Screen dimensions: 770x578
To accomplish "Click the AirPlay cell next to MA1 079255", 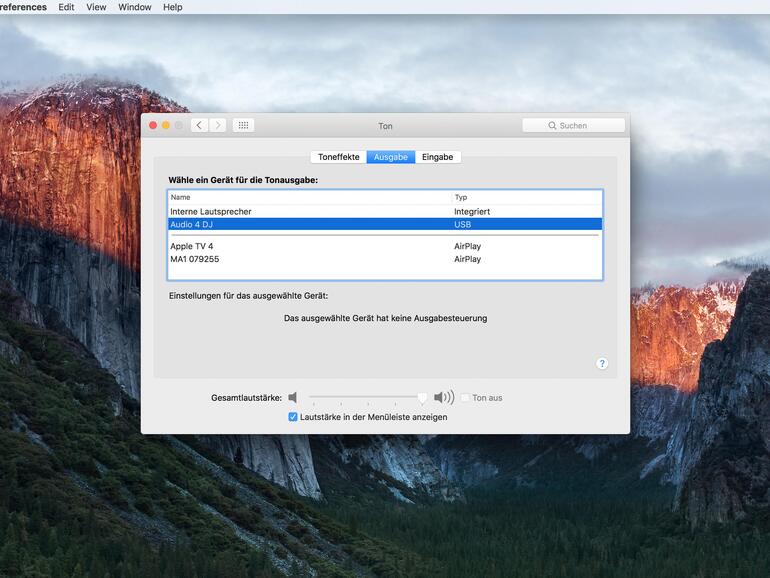I will [468, 259].
